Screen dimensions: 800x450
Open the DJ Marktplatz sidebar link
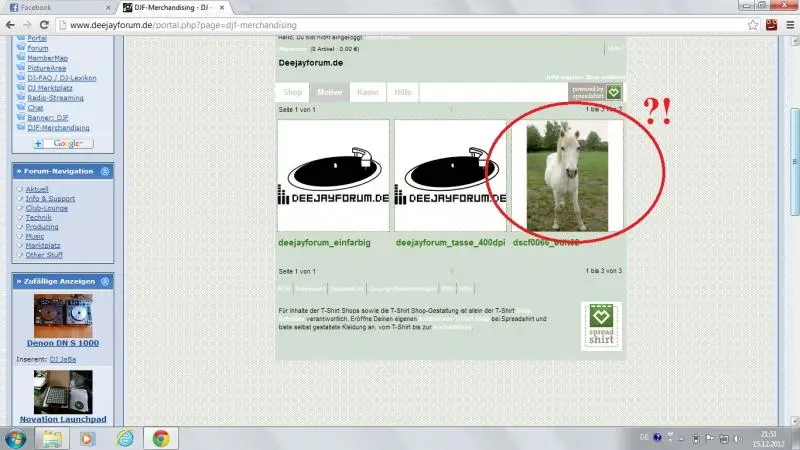(x=49, y=88)
